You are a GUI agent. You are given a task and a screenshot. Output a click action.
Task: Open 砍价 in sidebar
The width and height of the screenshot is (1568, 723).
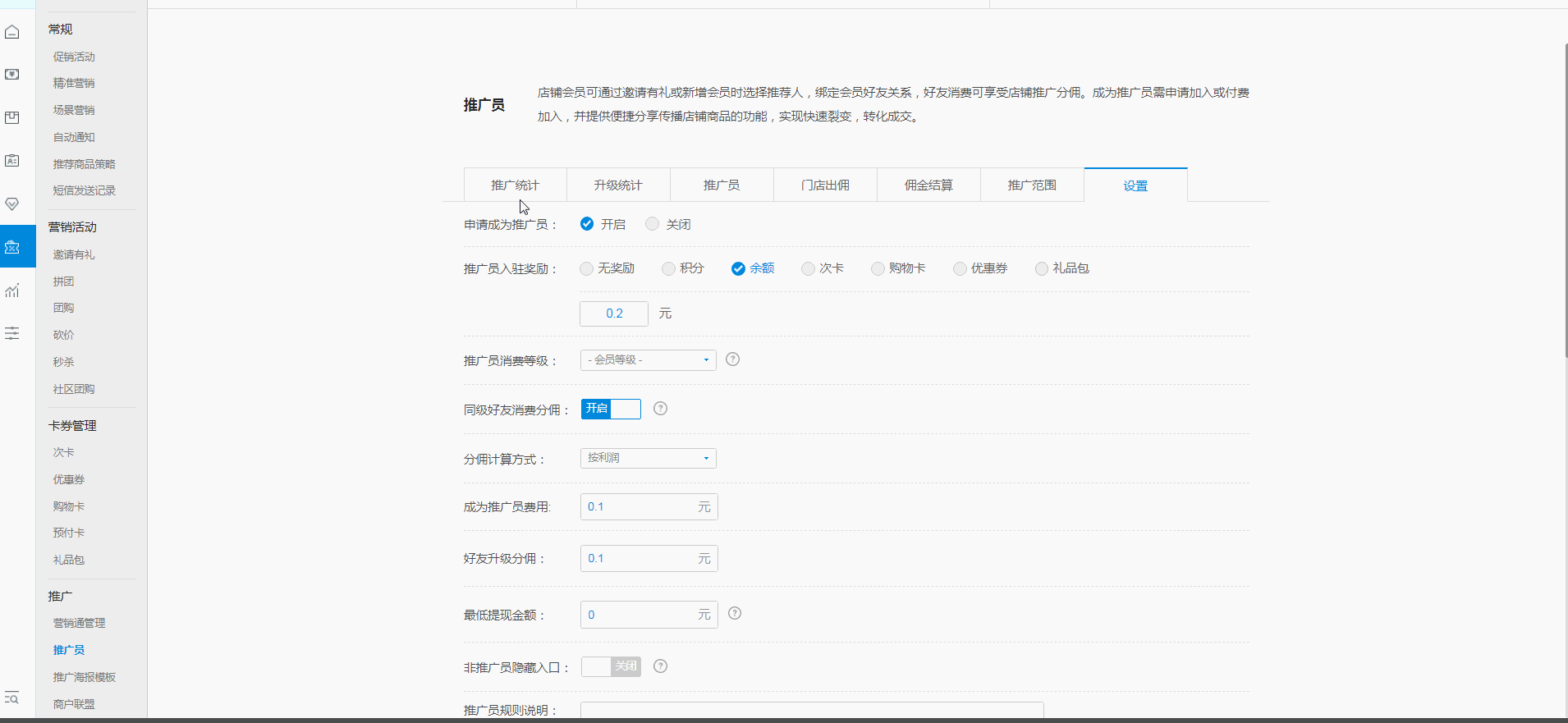click(63, 335)
